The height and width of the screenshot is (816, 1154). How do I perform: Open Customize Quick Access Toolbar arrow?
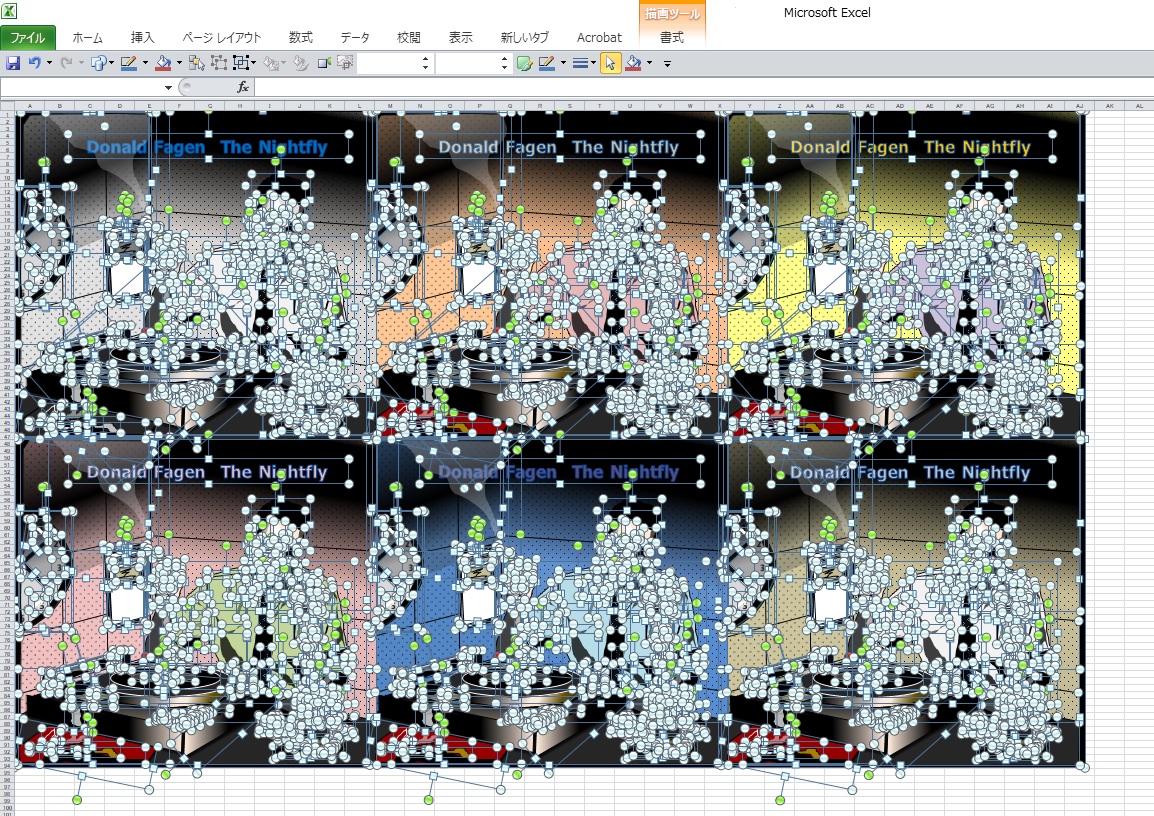pos(668,64)
